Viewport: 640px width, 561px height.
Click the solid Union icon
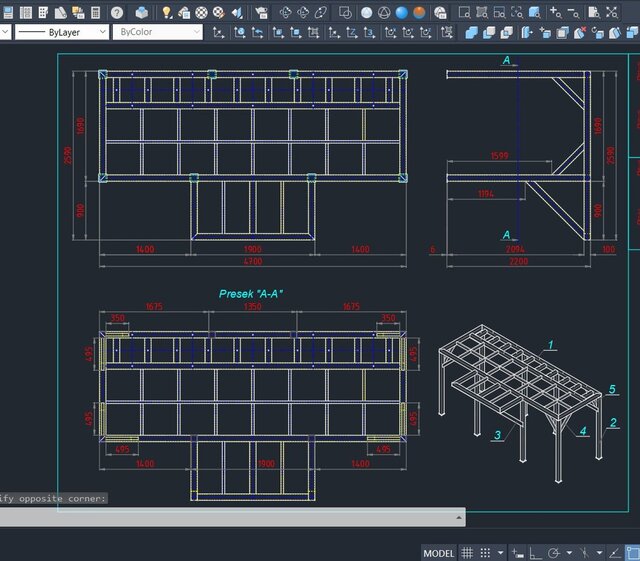(x=472, y=32)
